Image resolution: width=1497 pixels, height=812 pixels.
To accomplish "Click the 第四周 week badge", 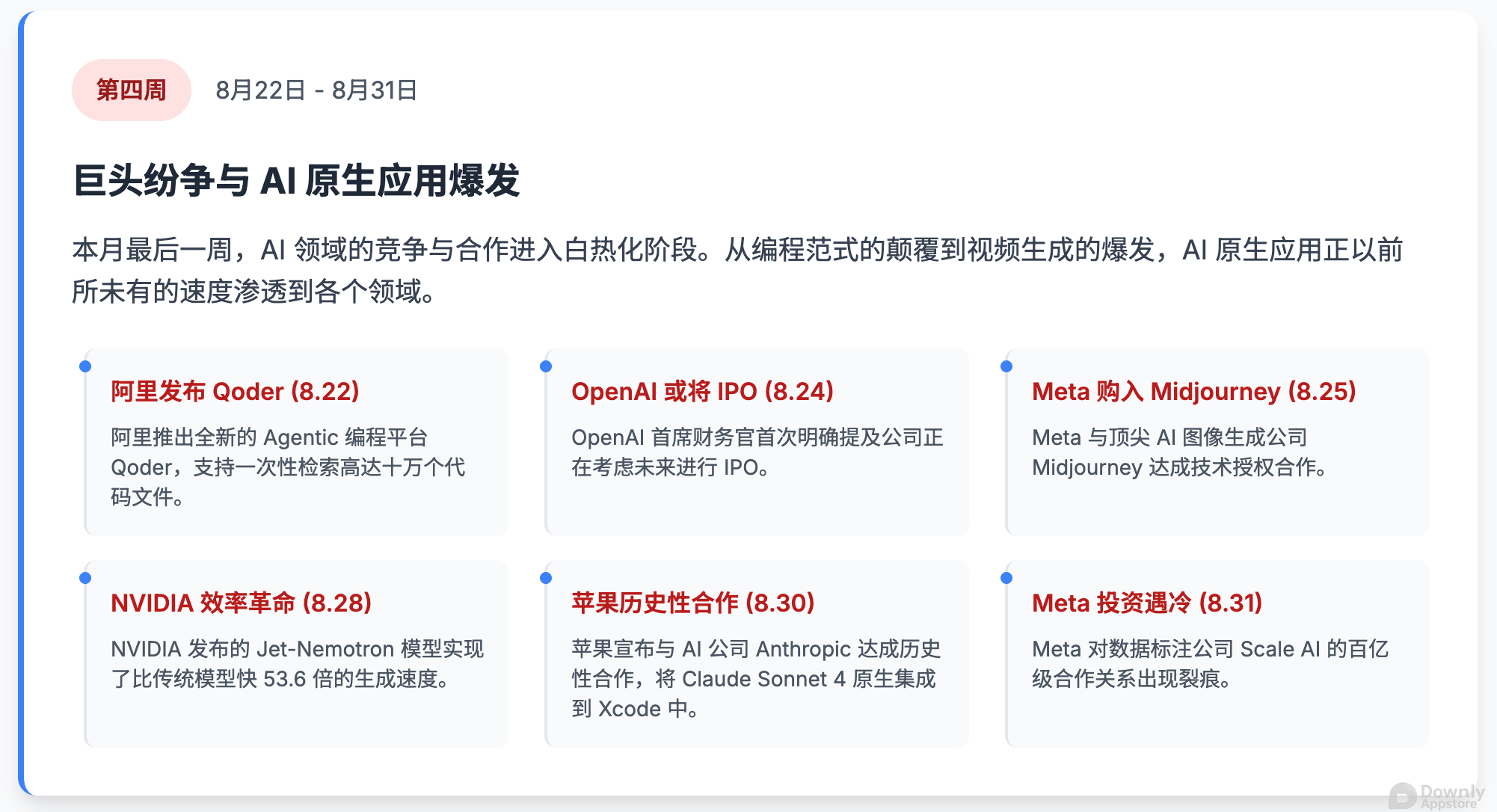I will pyautogui.click(x=131, y=90).
